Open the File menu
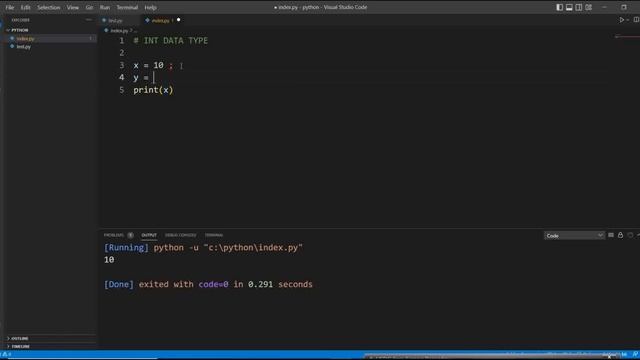The width and height of the screenshot is (640, 360). pyautogui.click(x=10, y=7)
